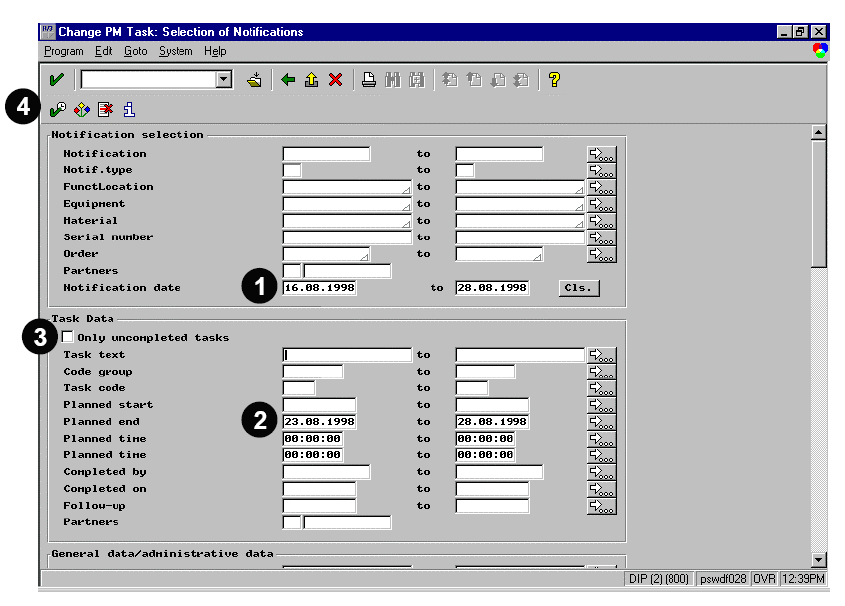Screen dimensions: 845x606
Task: Click the Last Page icon
Action: pos(521,80)
